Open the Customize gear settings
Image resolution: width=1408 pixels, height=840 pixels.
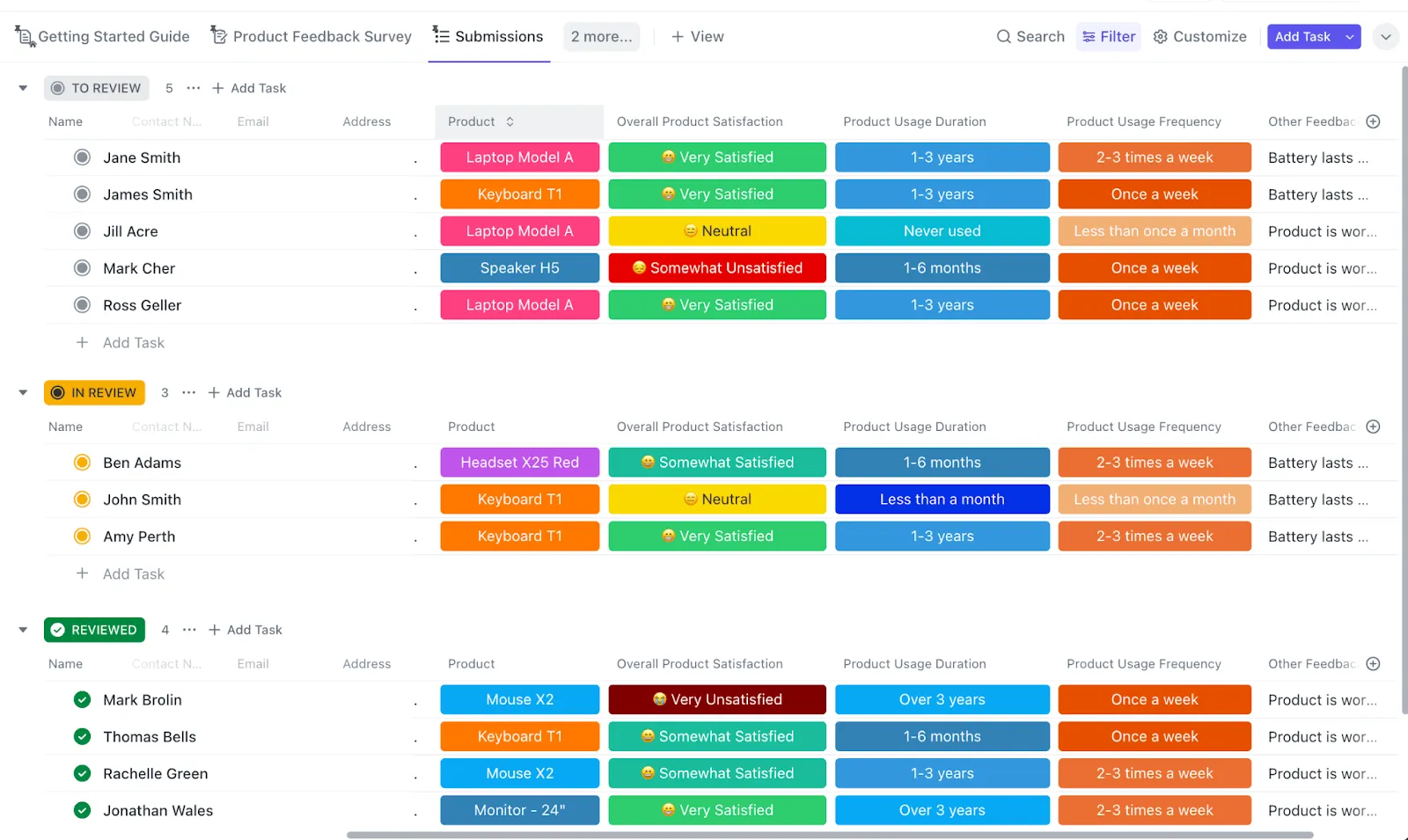coord(1161,37)
